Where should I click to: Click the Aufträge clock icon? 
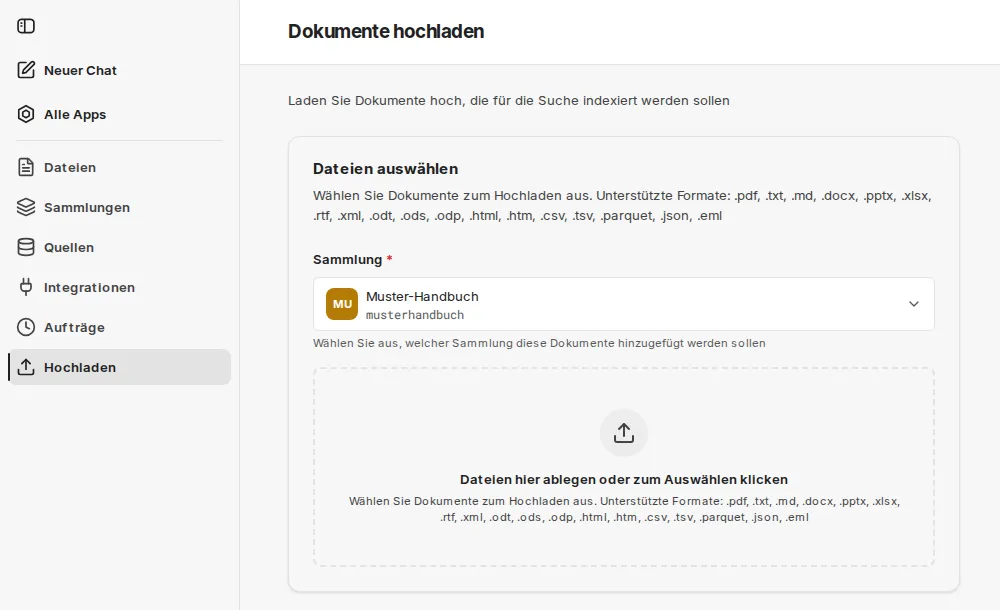pos(26,327)
